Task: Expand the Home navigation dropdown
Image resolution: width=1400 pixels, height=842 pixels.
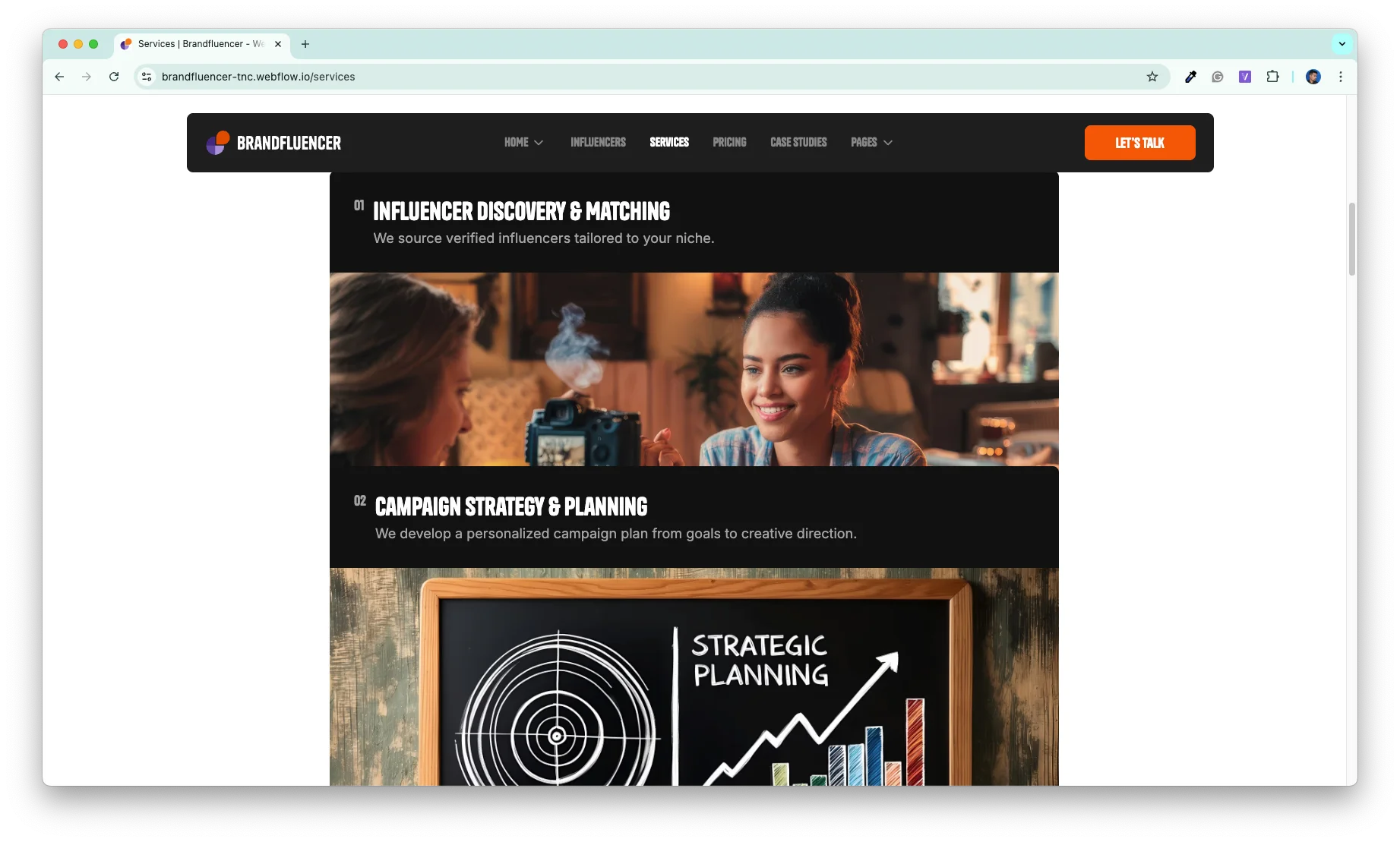Action: tap(523, 143)
